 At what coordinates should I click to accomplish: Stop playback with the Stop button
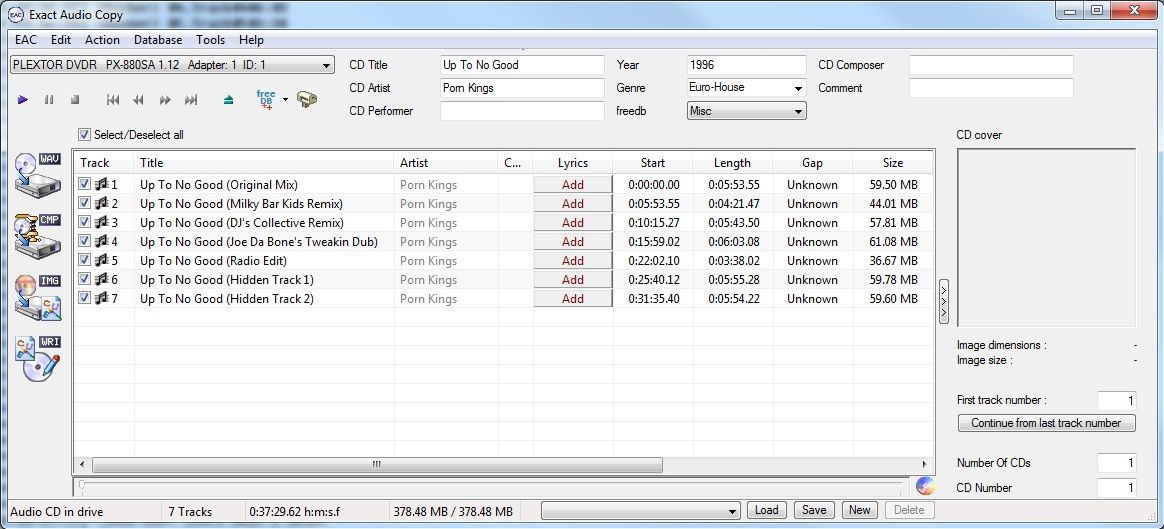[75, 99]
